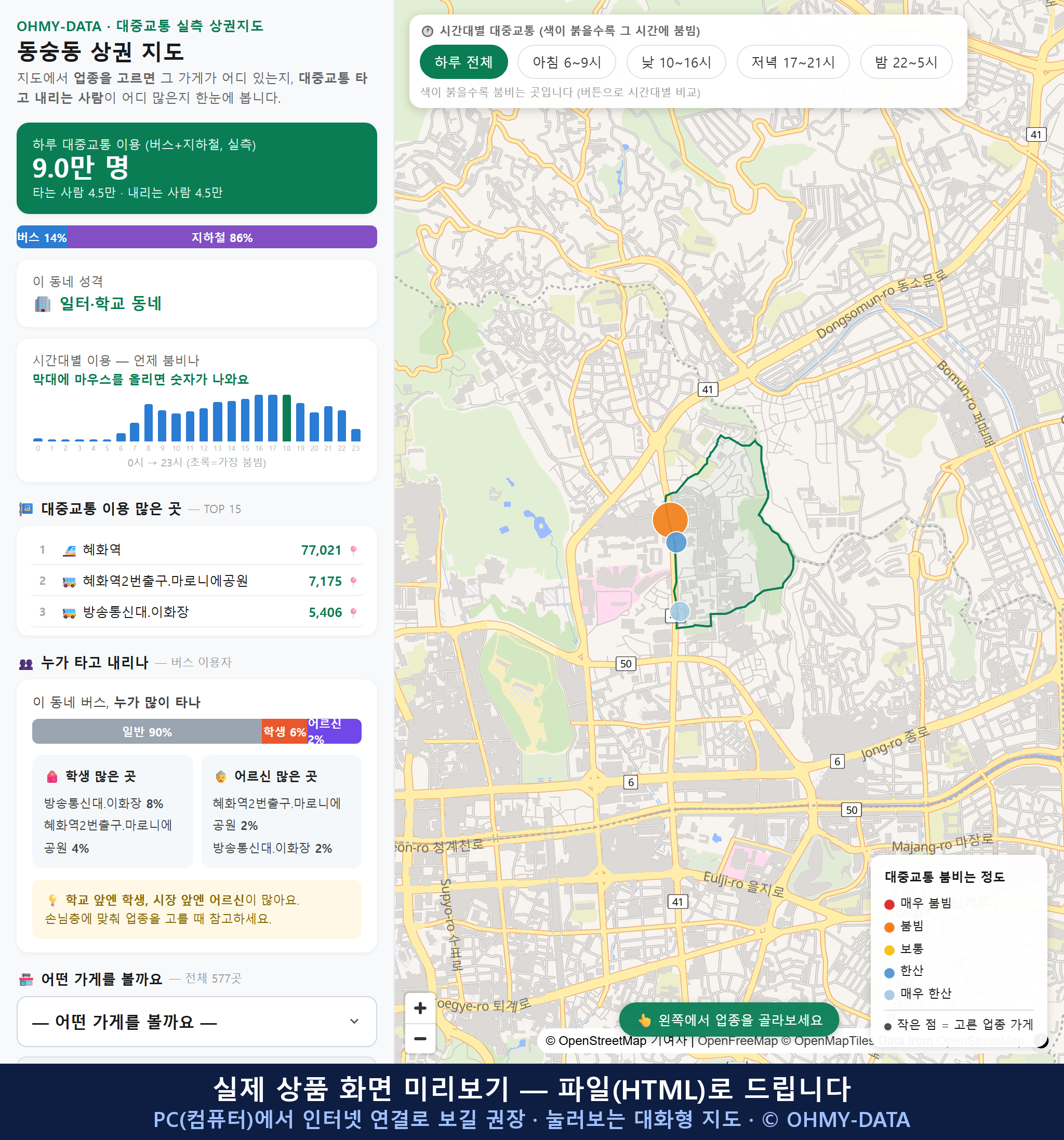Click the 왼쪽에서 업종을 골라보세요 prompt button

(x=728, y=1020)
